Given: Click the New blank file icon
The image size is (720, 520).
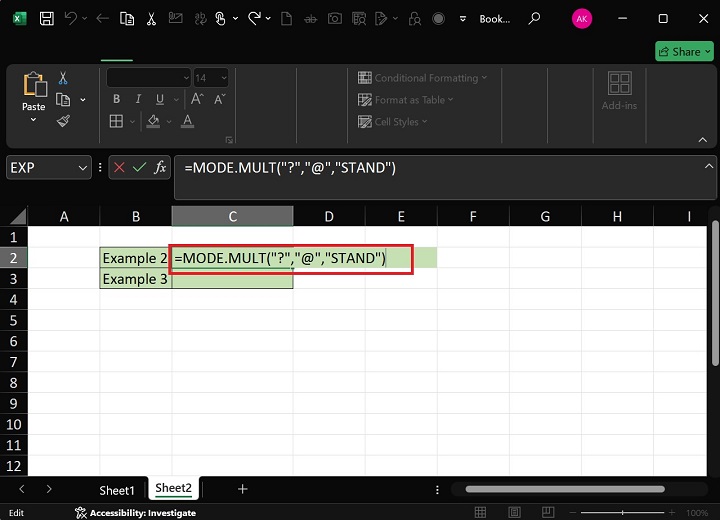Looking at the screenshot, I should pyautogui.click(x=287, y=19).
